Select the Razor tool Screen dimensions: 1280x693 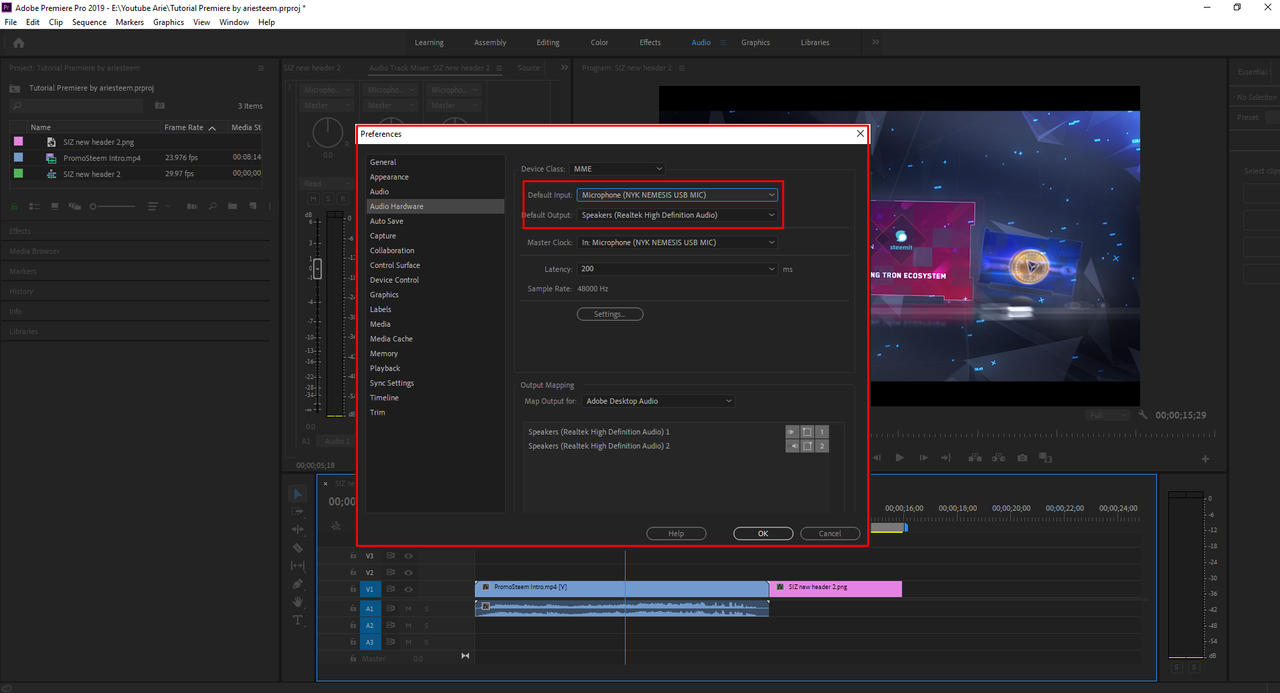298,548
